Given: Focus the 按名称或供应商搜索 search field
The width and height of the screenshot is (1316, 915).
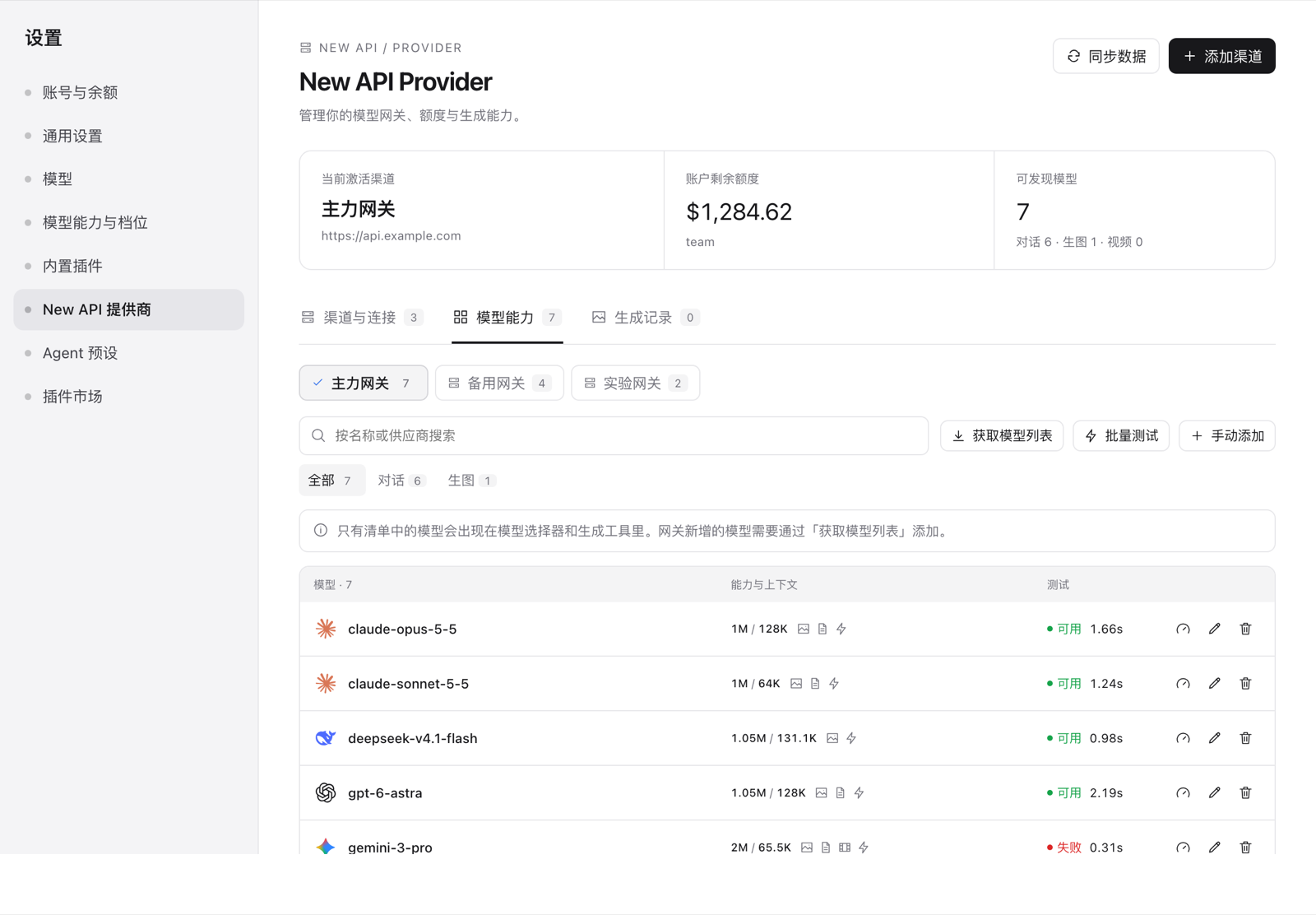Looking at the screenshot, I should tap(614, 435).
